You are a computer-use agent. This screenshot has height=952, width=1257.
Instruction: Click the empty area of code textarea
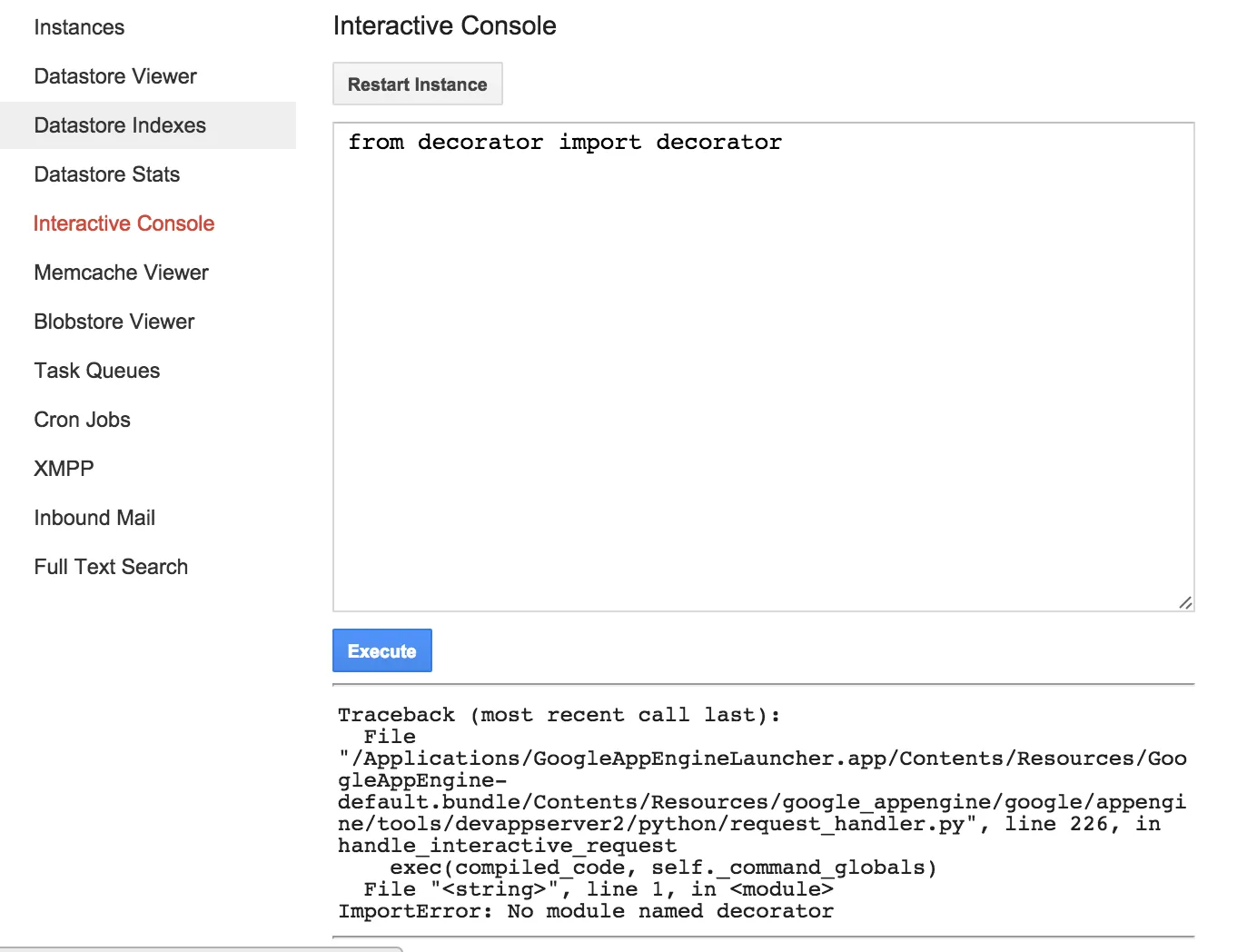point(763,382)
